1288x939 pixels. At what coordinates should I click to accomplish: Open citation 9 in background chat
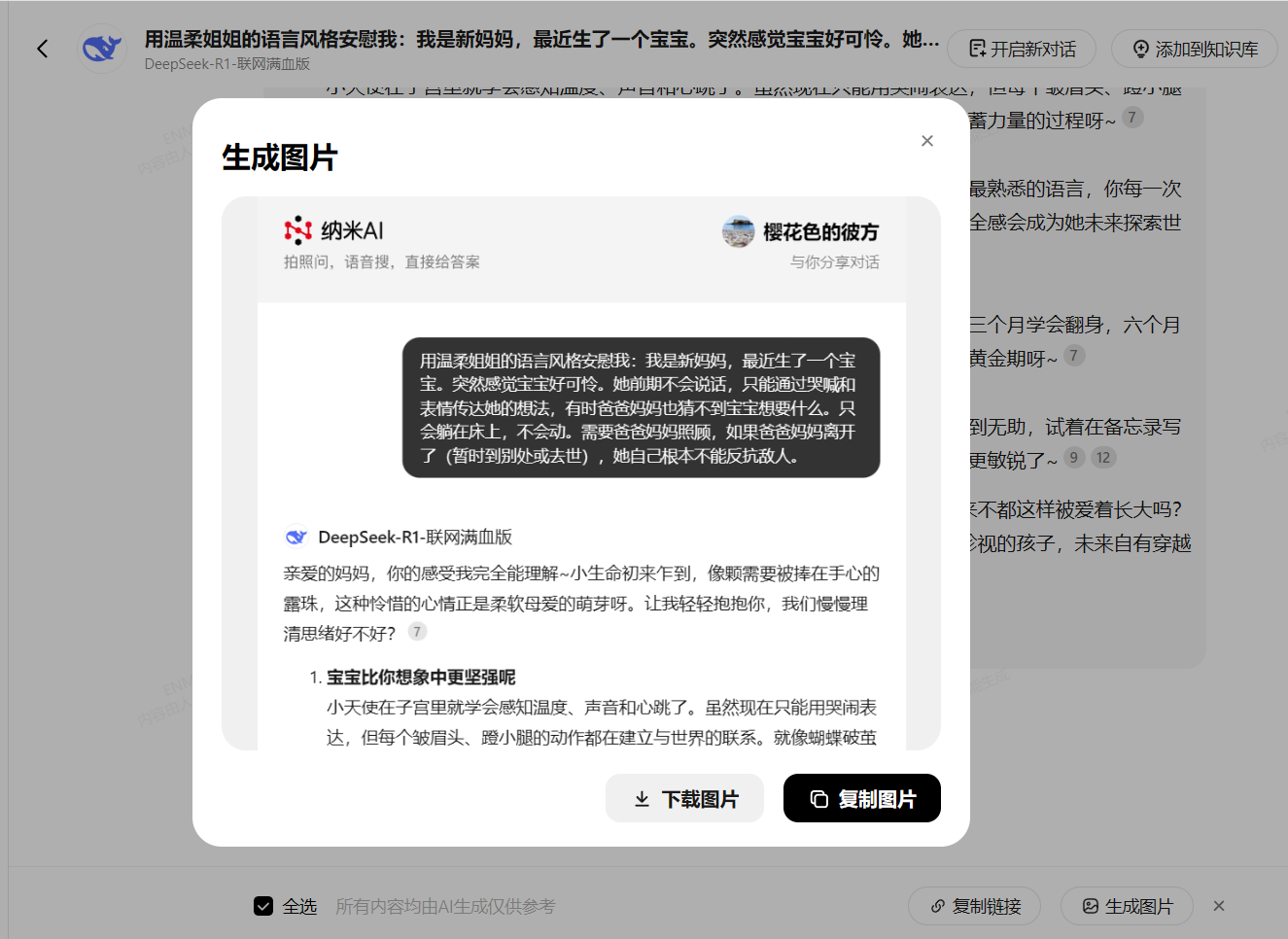[x=1074, y=458]
